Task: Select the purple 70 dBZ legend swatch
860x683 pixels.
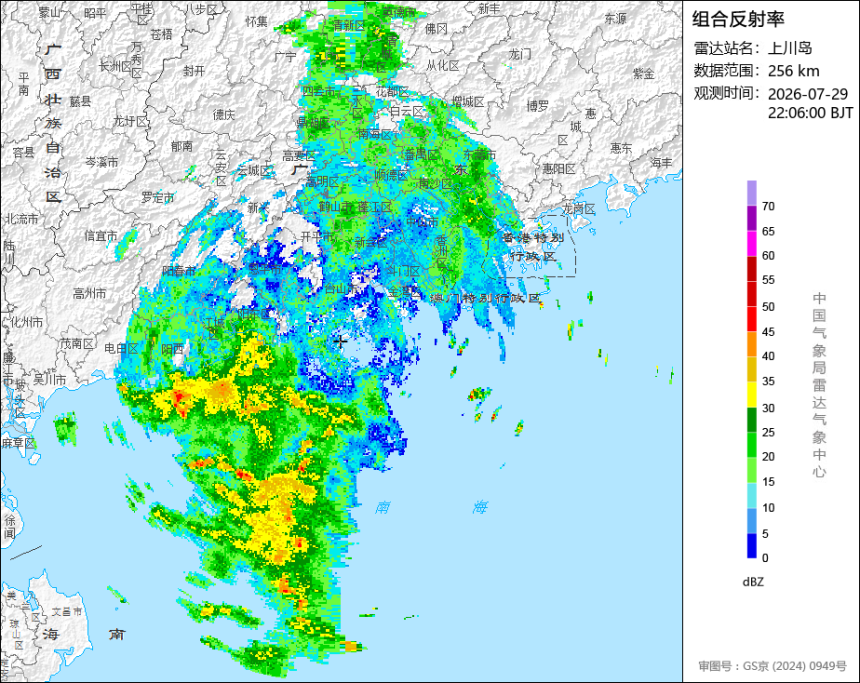Action: pos(751,193)
